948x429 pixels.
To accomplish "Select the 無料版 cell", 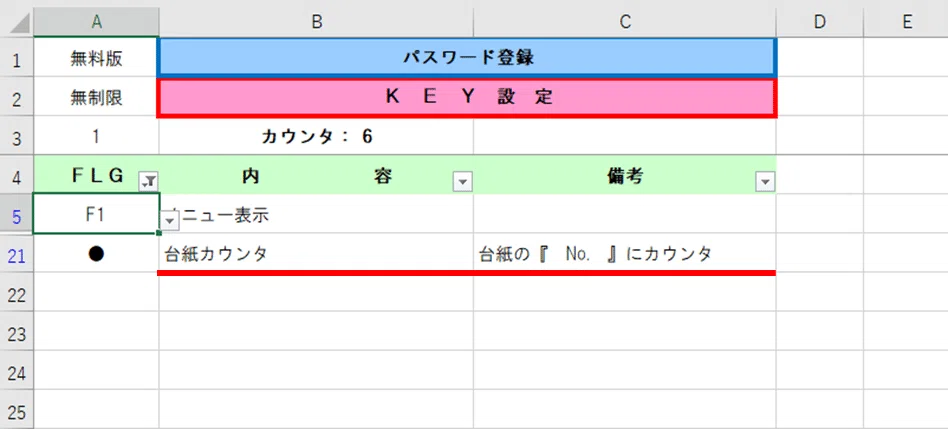I will pos(96,58).
